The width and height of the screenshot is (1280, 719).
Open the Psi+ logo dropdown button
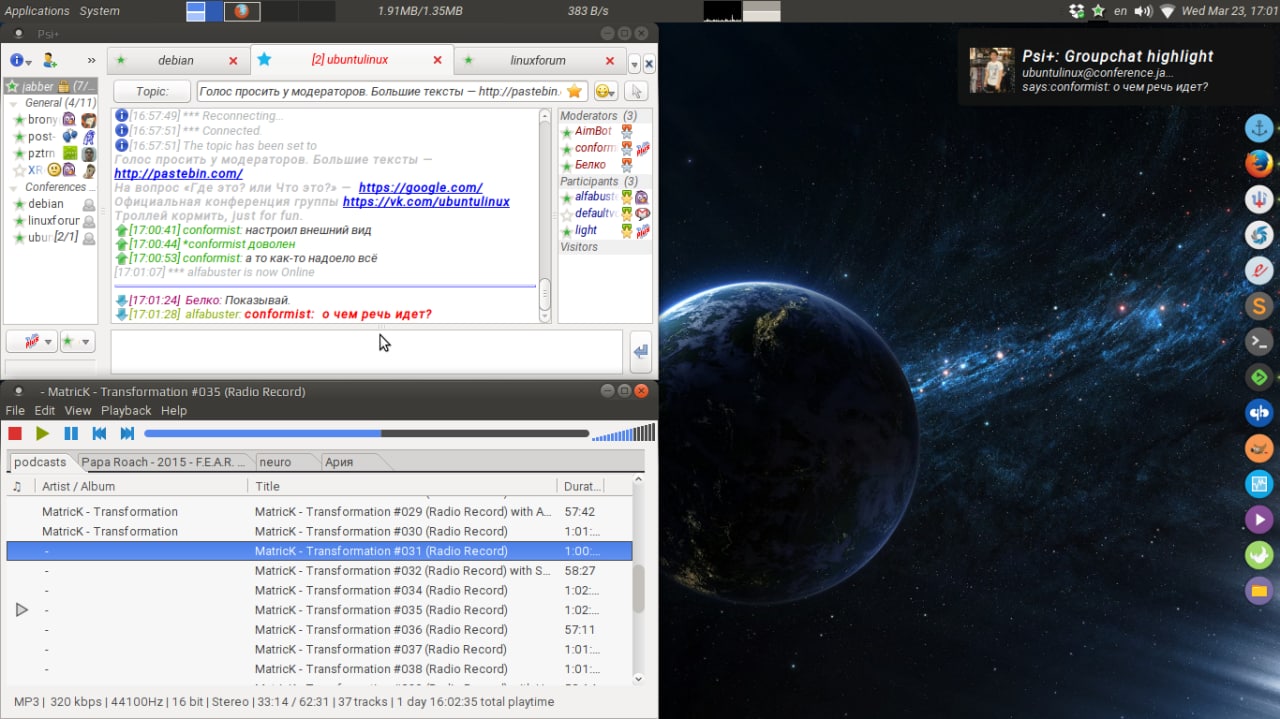(31, 342)
